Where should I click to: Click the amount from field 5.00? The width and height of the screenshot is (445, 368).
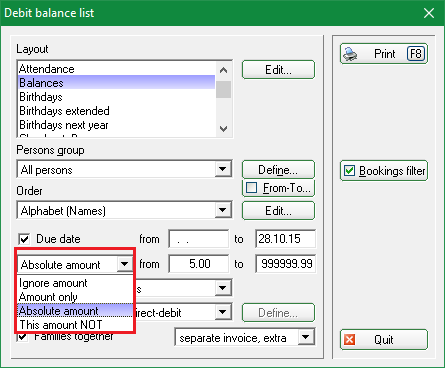(x=199, y=264)
